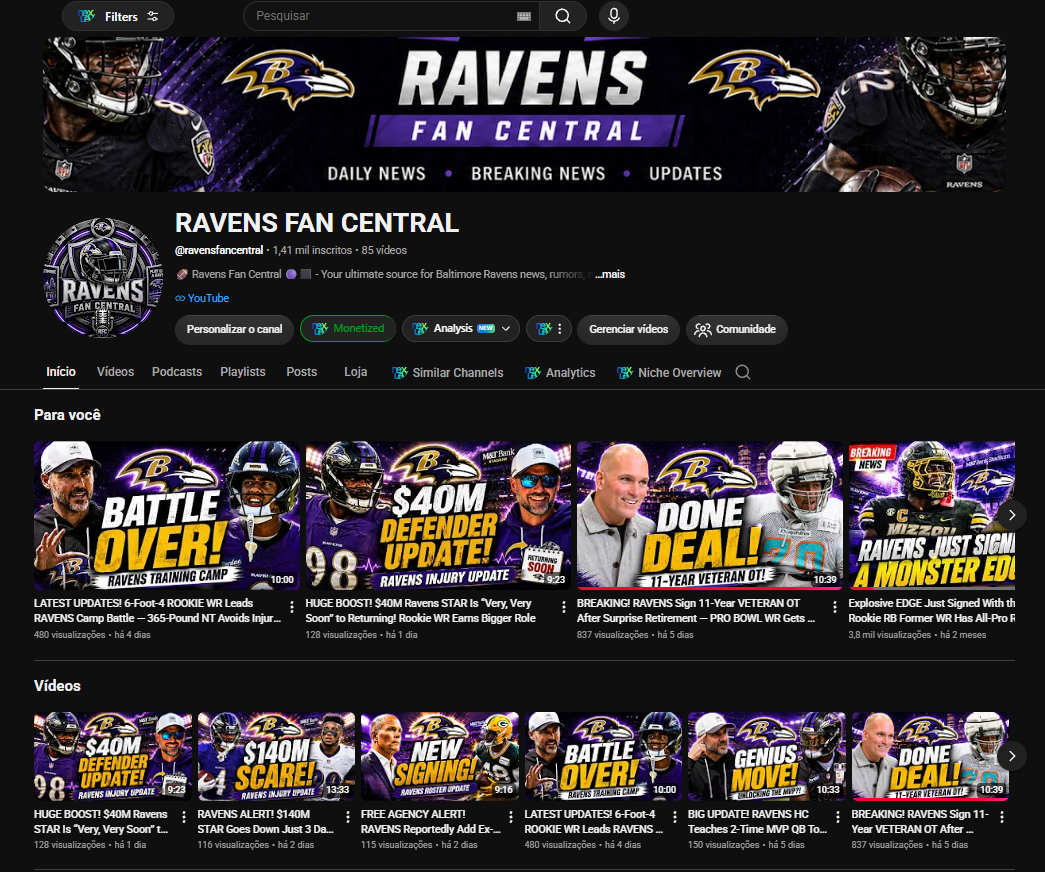Click the Ravens Fan Central channel avatar
1045x872 pixels.
click(x=103, y=277)
